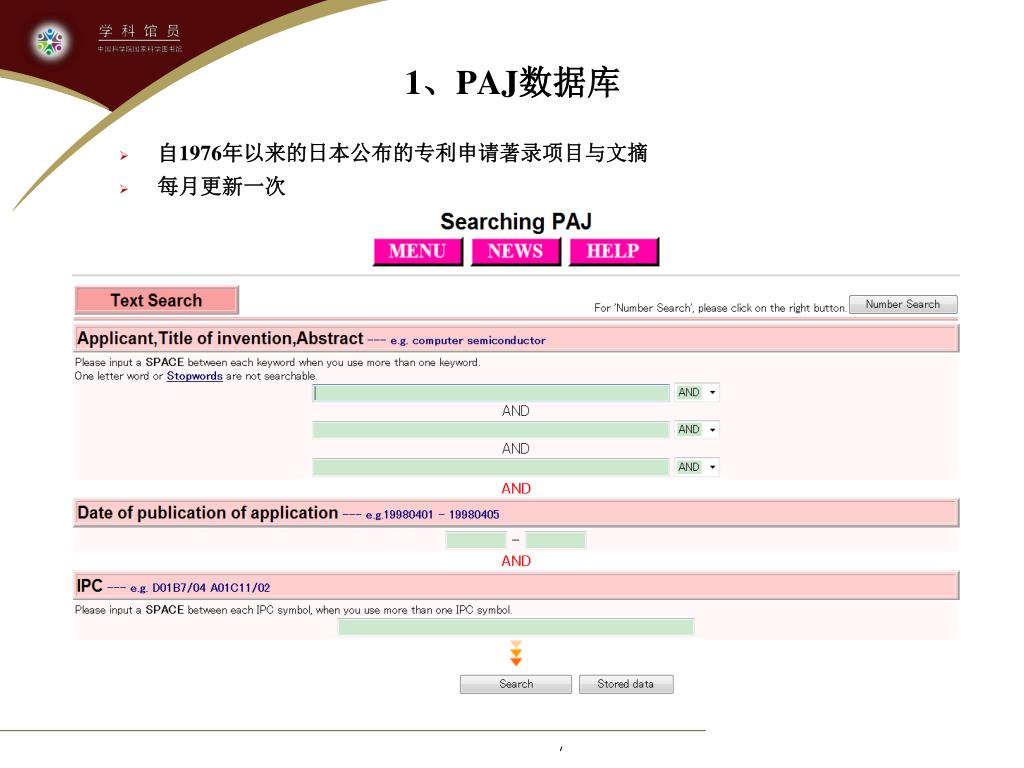
Task: Click the red AND label above Date section
Action: (516, 488)
